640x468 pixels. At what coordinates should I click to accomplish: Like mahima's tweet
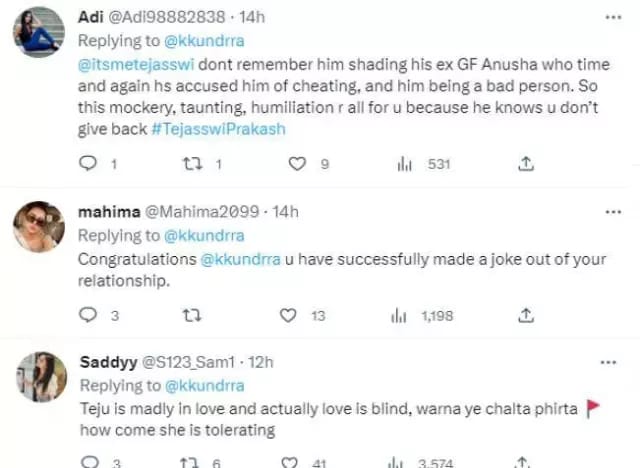[x=289, y=315]
